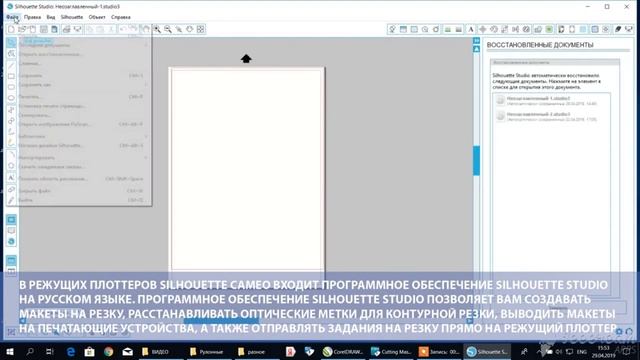Select the Select arrow tool
The width and height of the screenshot is (640, 360).
[11, 42]
